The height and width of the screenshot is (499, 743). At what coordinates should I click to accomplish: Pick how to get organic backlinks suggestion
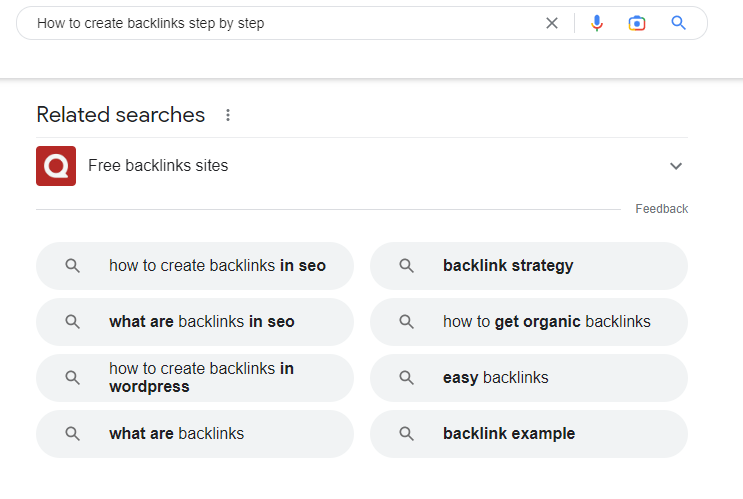point(529,322)
